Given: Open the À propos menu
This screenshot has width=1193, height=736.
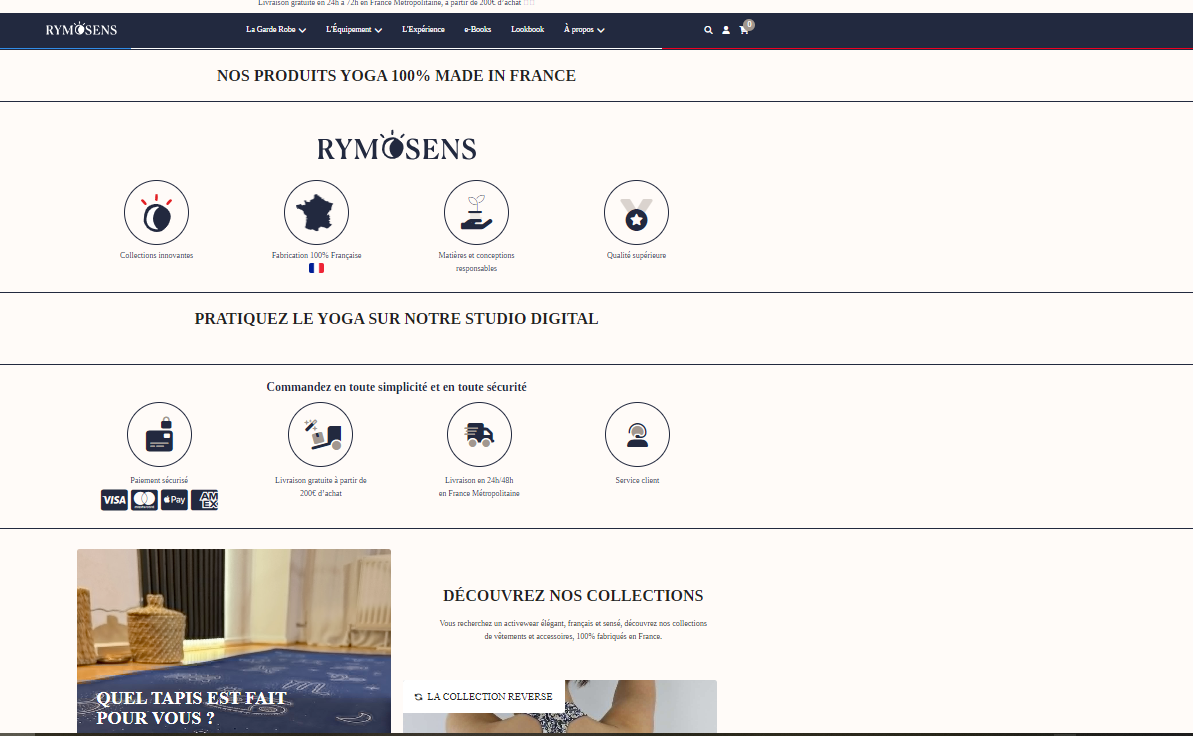Looking at the screenshot, I should coord(578,30).
